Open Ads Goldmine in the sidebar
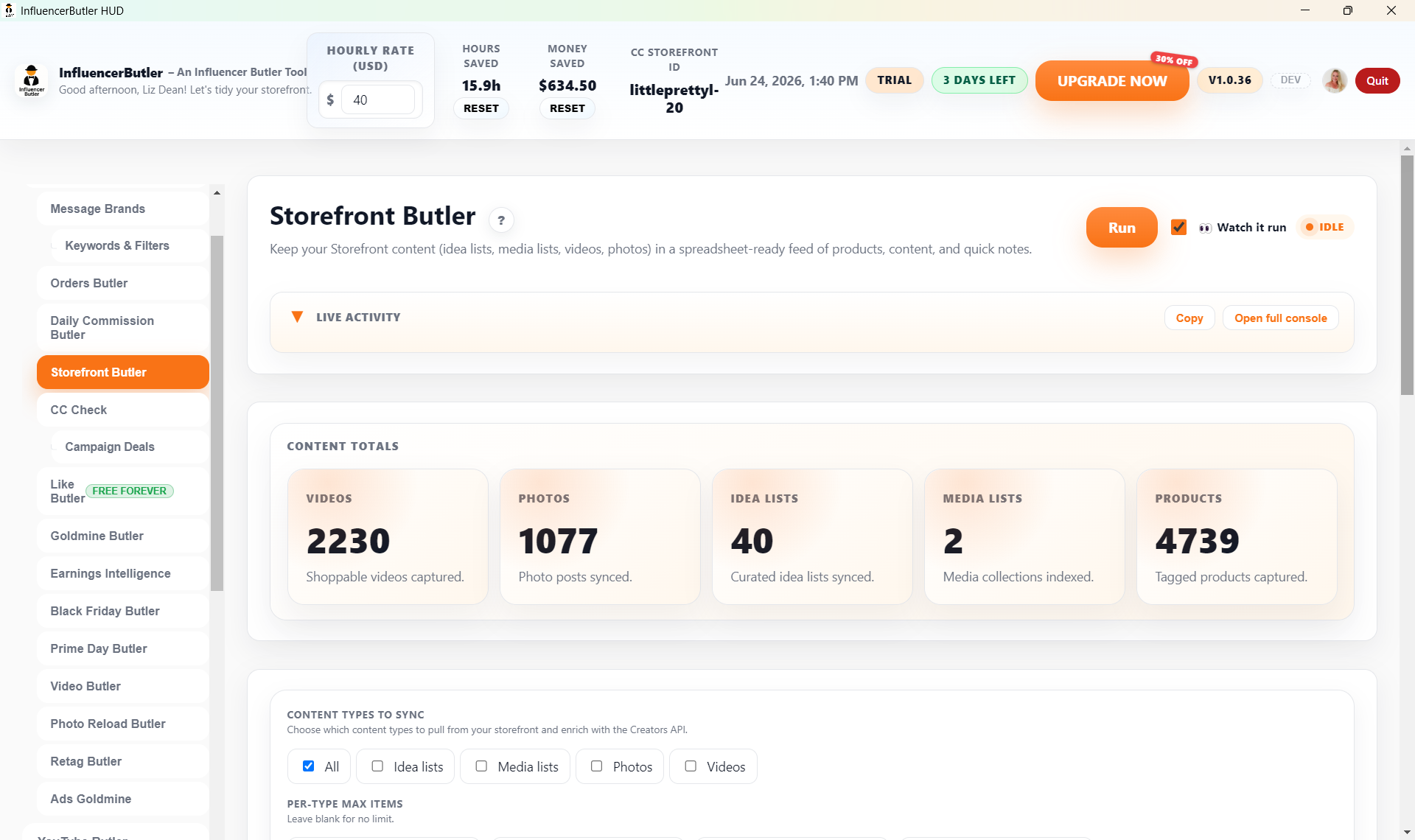 pyautogui.click(x=122, y=799)
